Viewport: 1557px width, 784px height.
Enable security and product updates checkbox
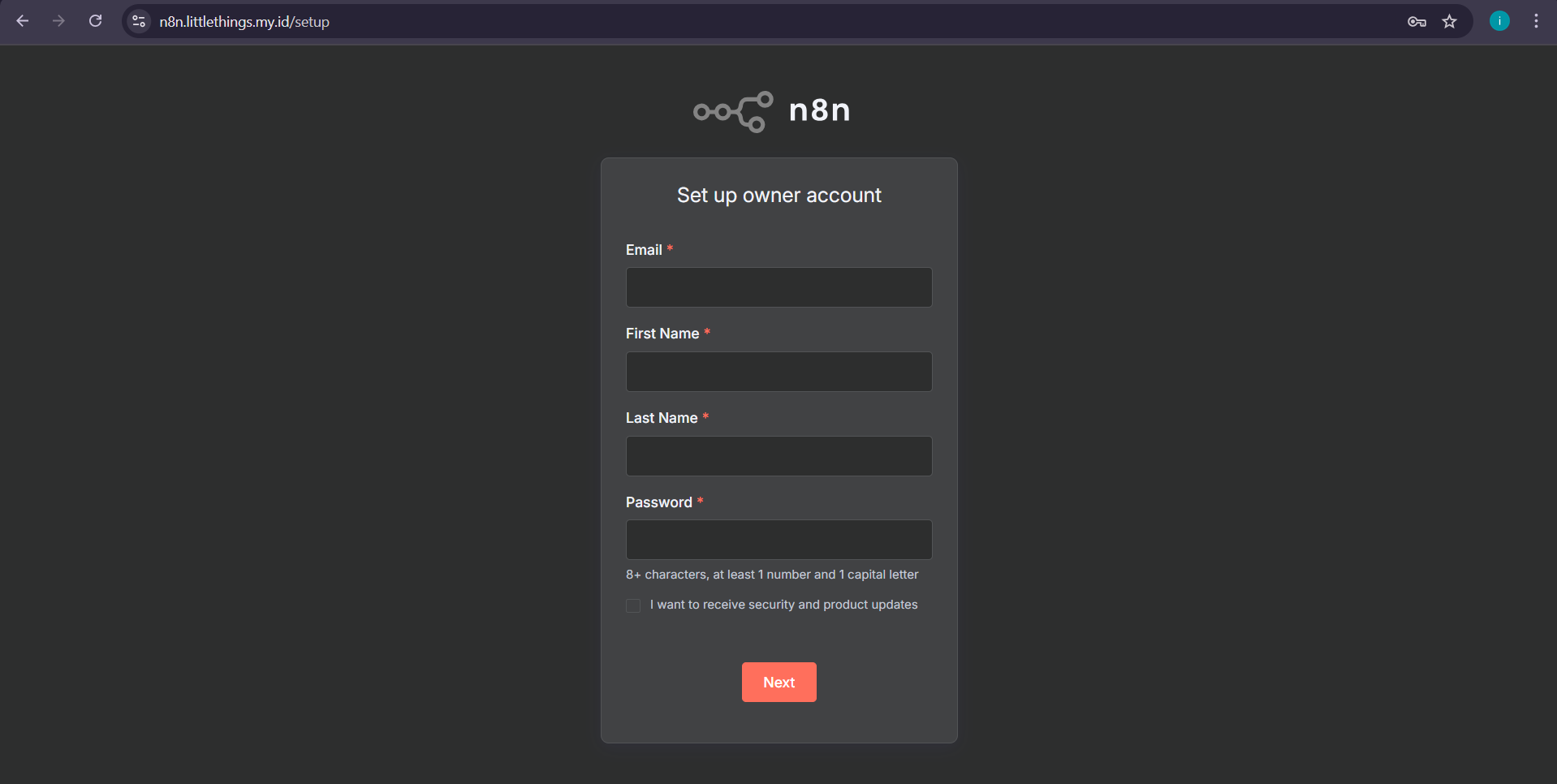pos(633,605)
